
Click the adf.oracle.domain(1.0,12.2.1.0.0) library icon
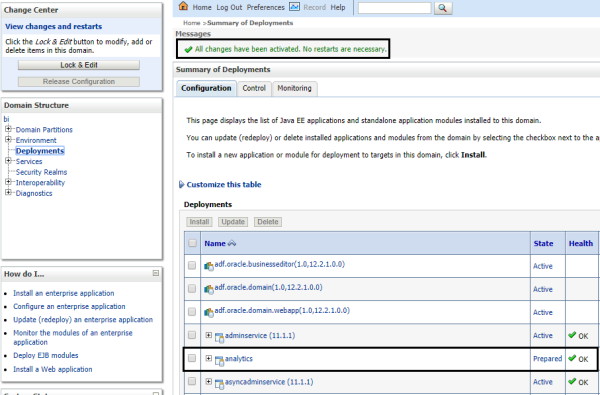pyautogui.click(x=209, y=289)
